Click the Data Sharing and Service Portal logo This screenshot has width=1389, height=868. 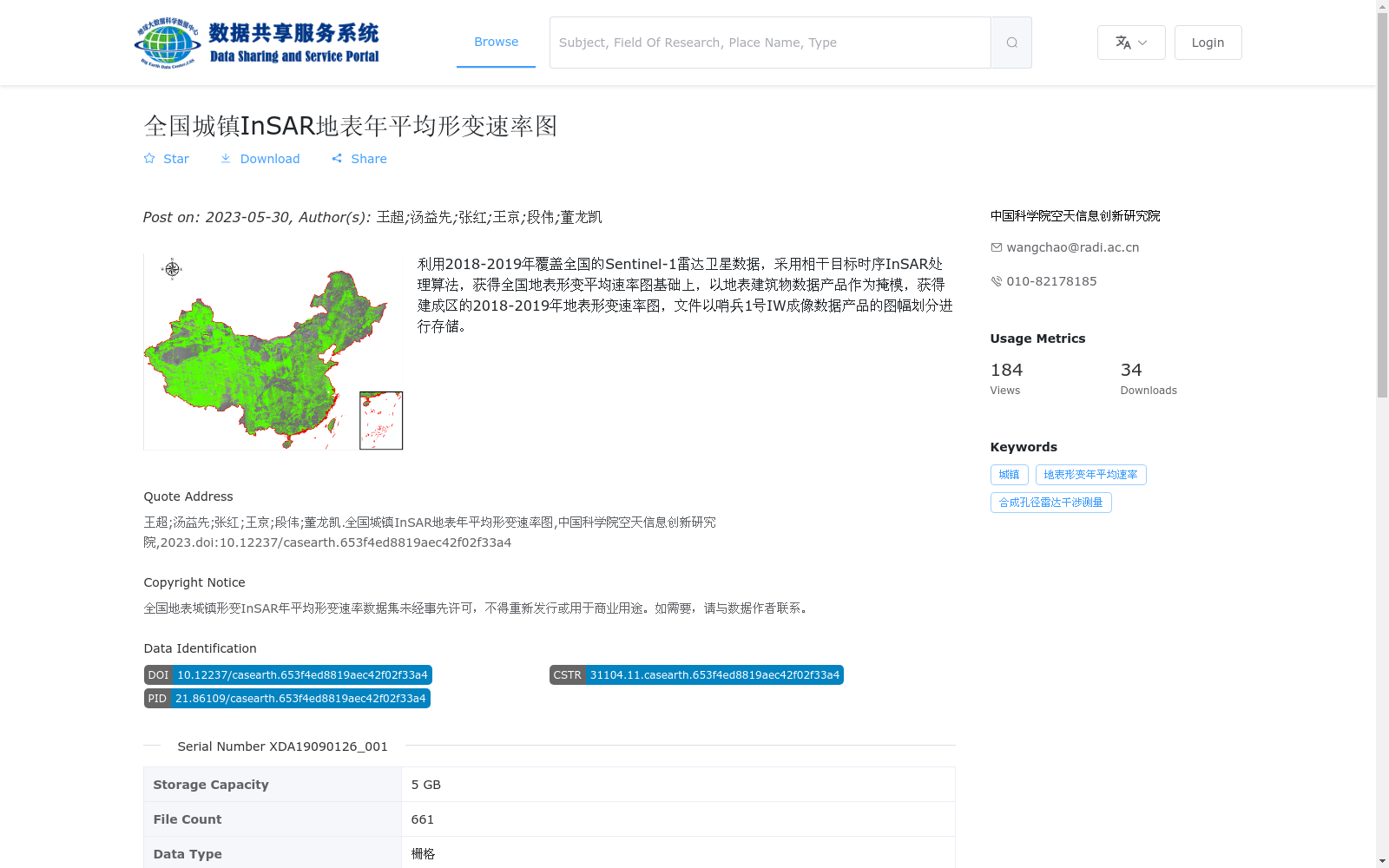[257, 43]
